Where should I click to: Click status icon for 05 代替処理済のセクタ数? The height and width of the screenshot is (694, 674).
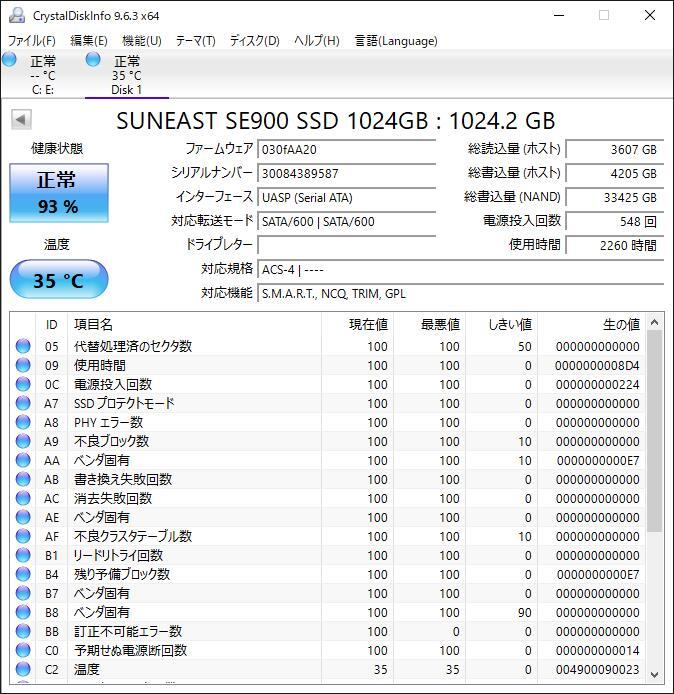coord(23,346)
